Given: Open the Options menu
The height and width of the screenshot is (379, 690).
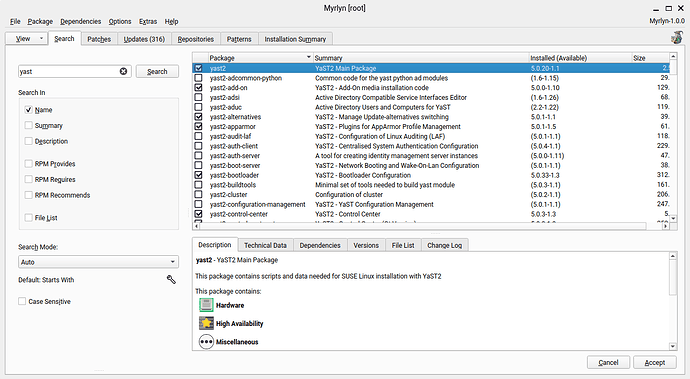Looking at the screenshot, I should pos(120,22).
